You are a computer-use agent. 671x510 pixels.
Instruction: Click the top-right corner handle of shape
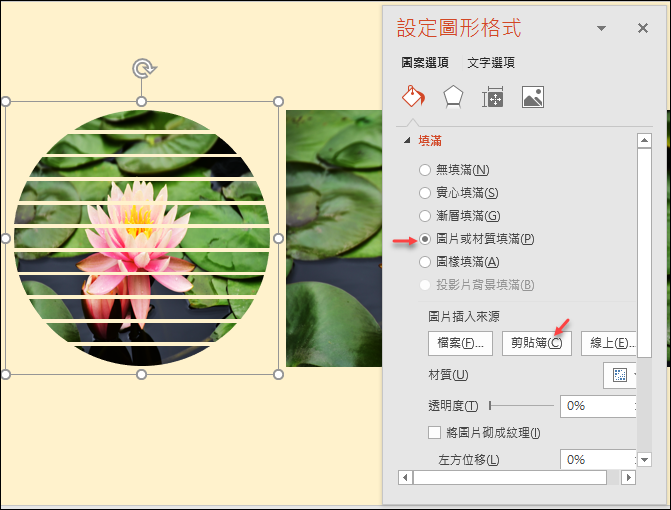(x=278, y=102)
